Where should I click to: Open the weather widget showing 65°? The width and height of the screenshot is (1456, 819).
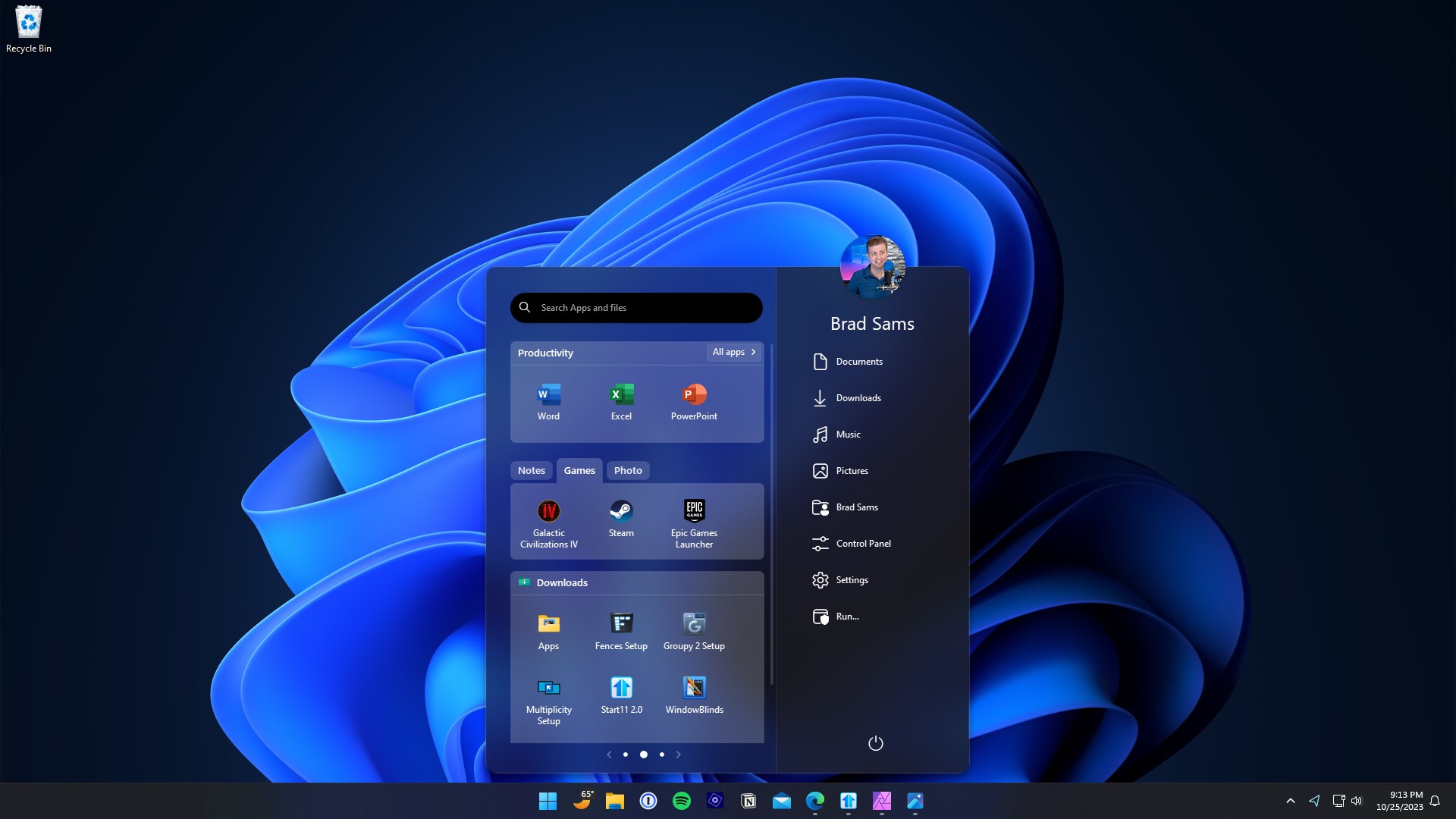pyautogui.click(x=582, y=800)
